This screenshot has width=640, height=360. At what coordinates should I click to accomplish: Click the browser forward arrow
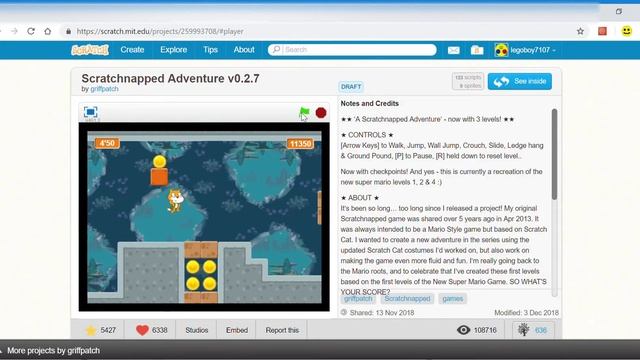point(14,31)
